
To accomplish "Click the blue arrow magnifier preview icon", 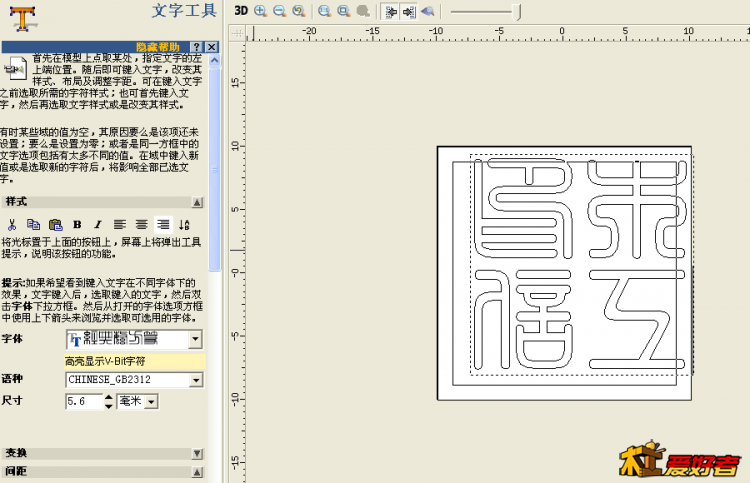I will tap(428, 11).
